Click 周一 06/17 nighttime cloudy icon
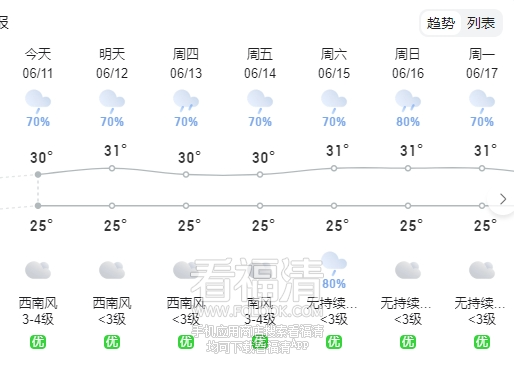This screenshot has width=514, height=370. point(482,270)
